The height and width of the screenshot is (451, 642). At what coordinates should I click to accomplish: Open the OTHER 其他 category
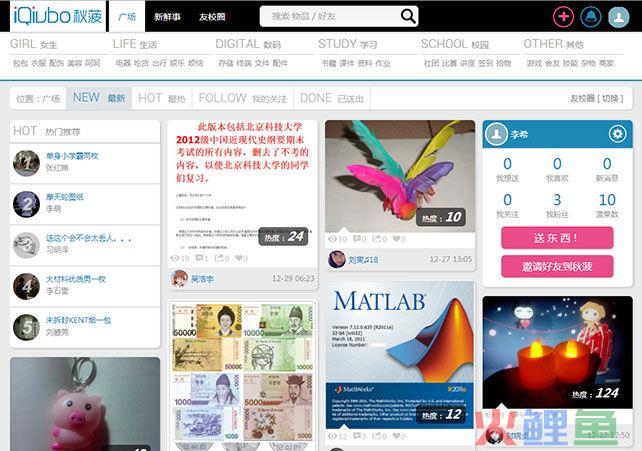coord(554,44)
